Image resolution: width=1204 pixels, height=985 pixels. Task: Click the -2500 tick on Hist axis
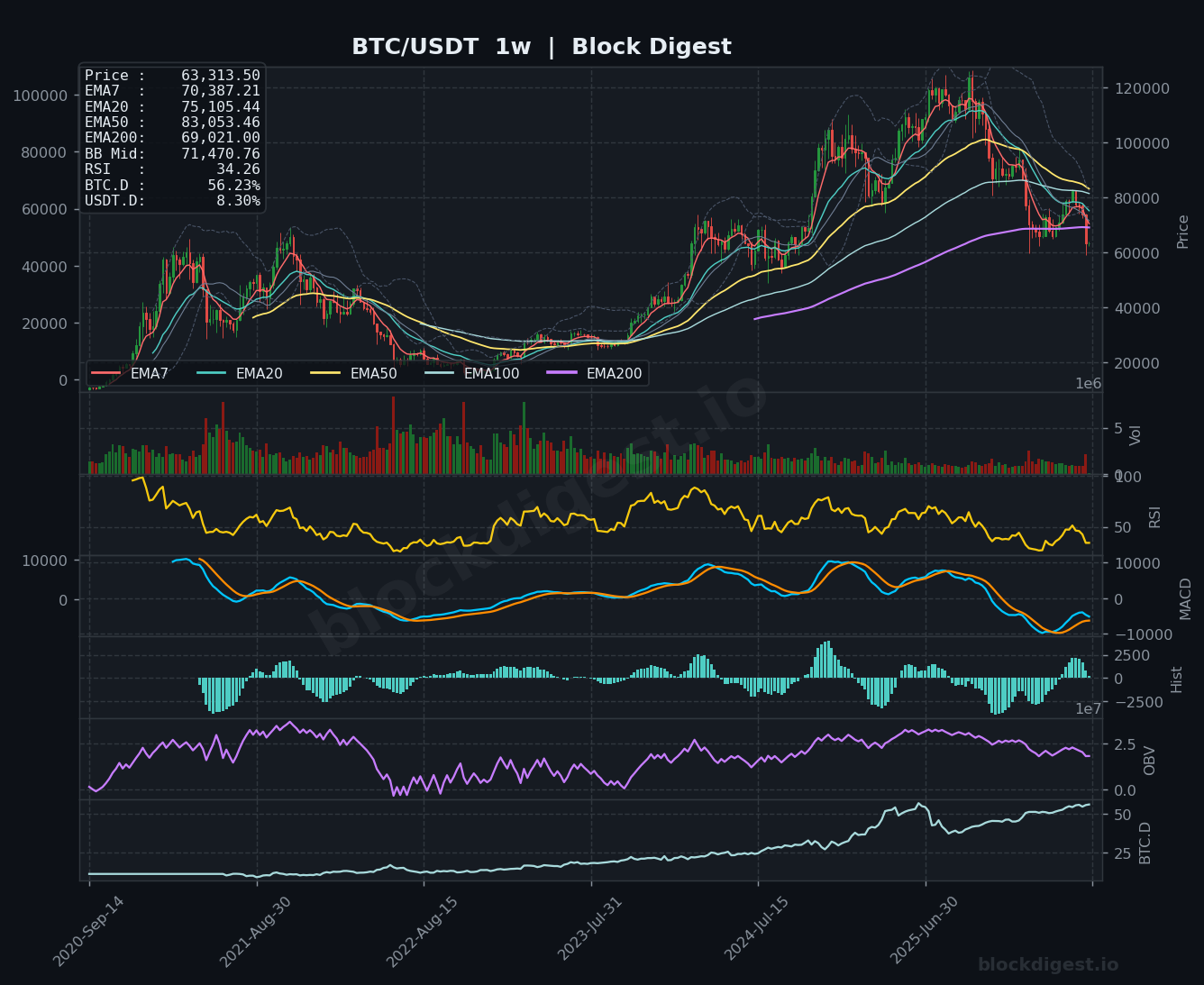(x=1136, y=702)
